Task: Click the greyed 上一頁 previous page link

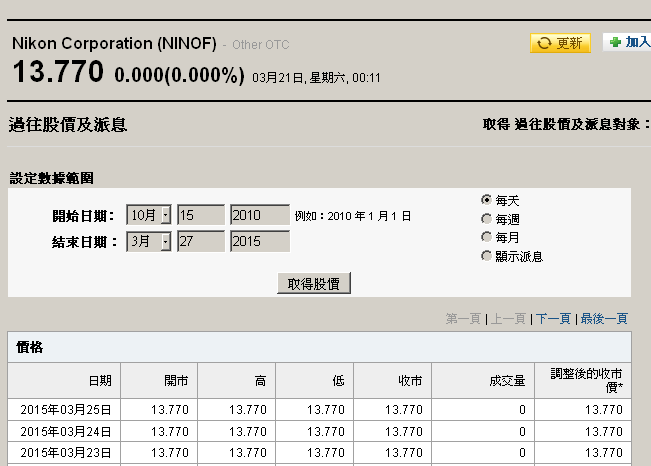Action: [x=508, y=319]
